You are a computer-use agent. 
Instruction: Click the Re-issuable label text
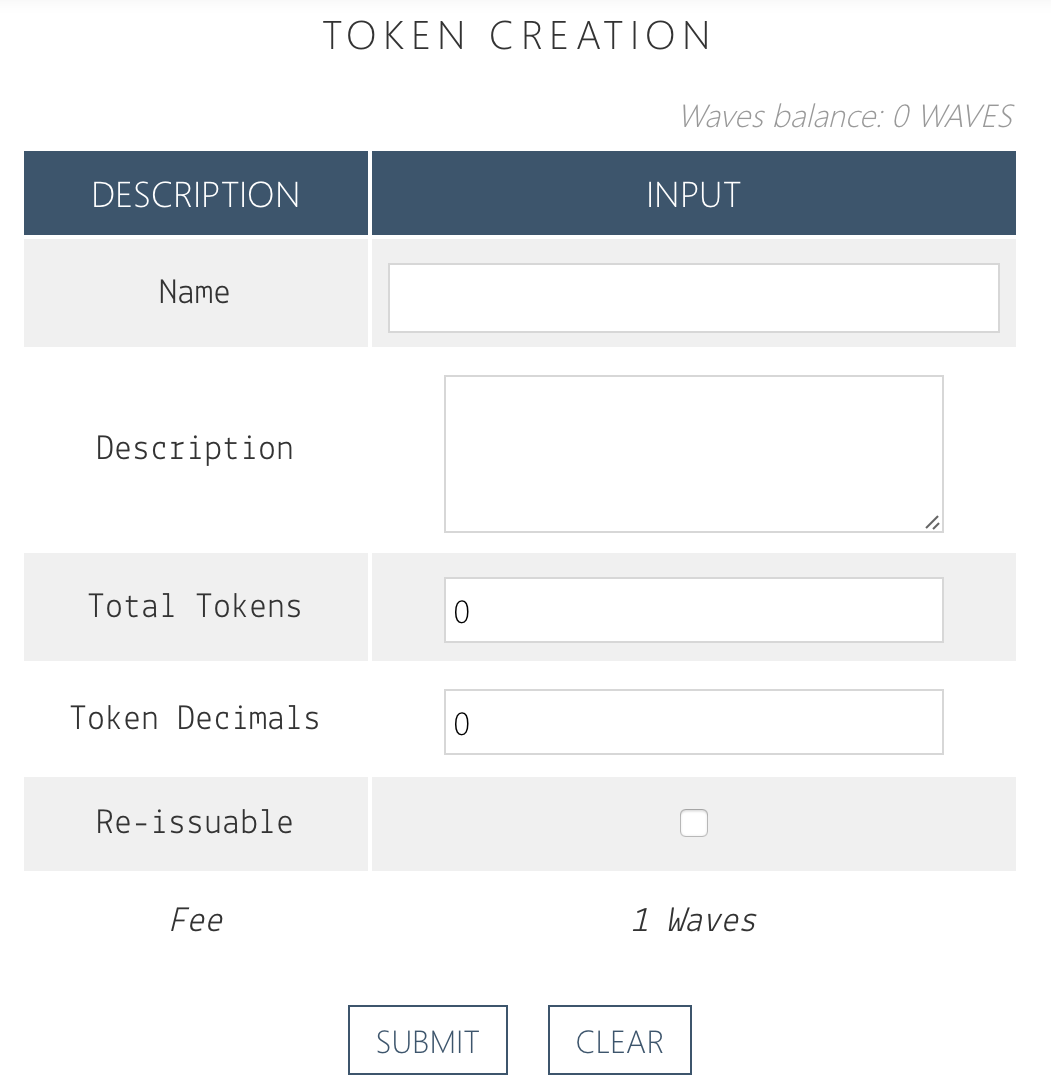pos(195,822)
